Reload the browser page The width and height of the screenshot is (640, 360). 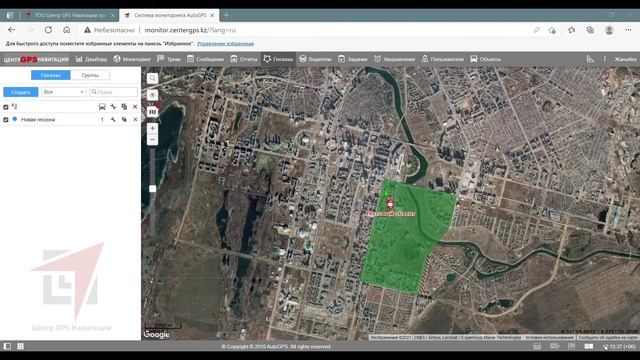[48, 30]
